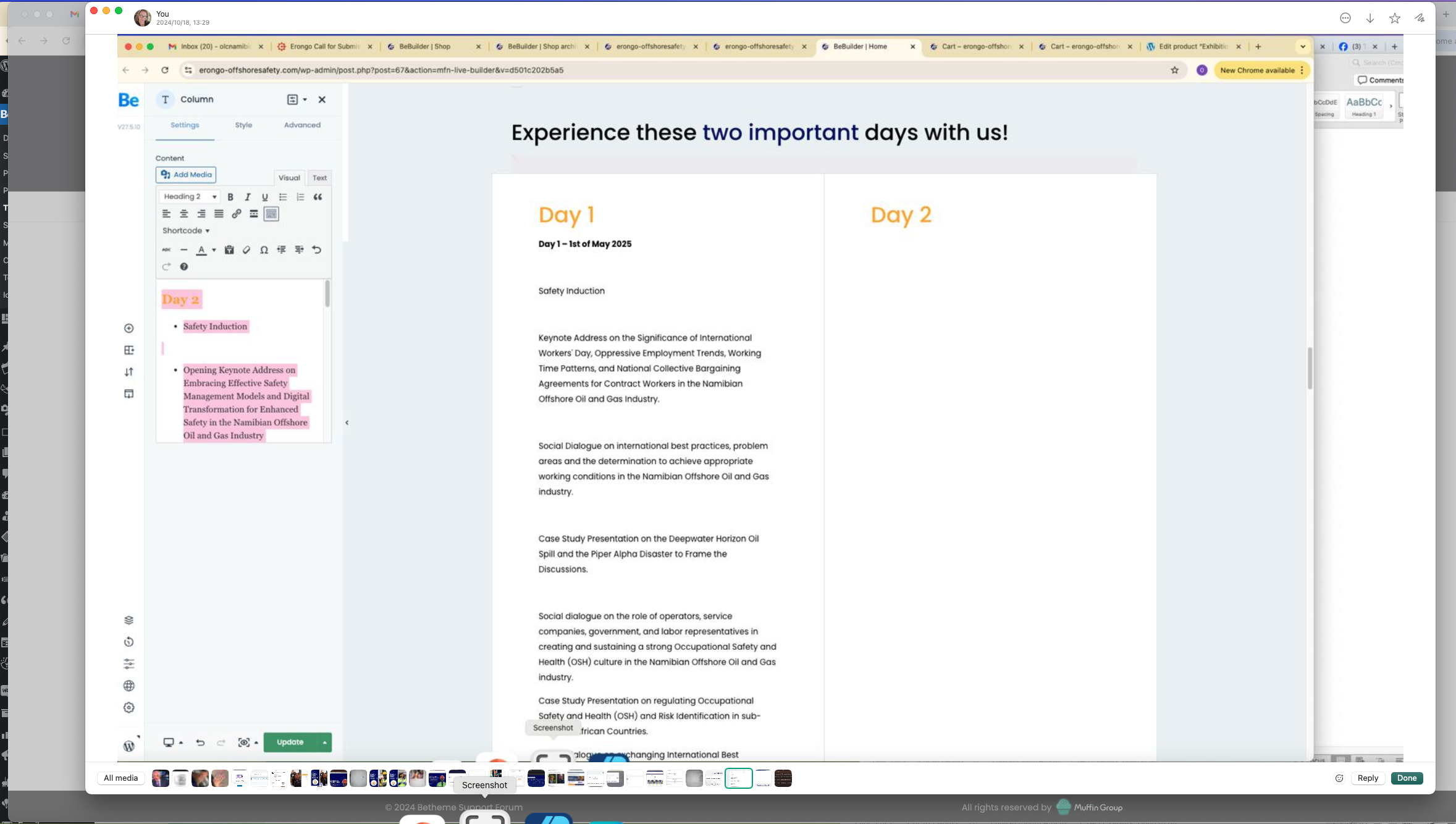
Task: Open BeBuilder settings gear icon
Action: pos(128,707)
